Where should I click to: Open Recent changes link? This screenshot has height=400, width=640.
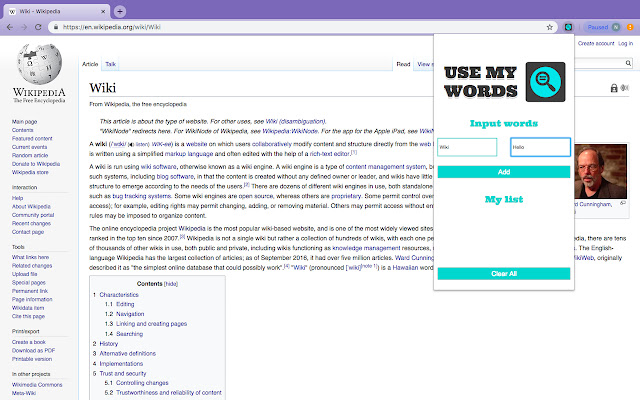[31, 223]
